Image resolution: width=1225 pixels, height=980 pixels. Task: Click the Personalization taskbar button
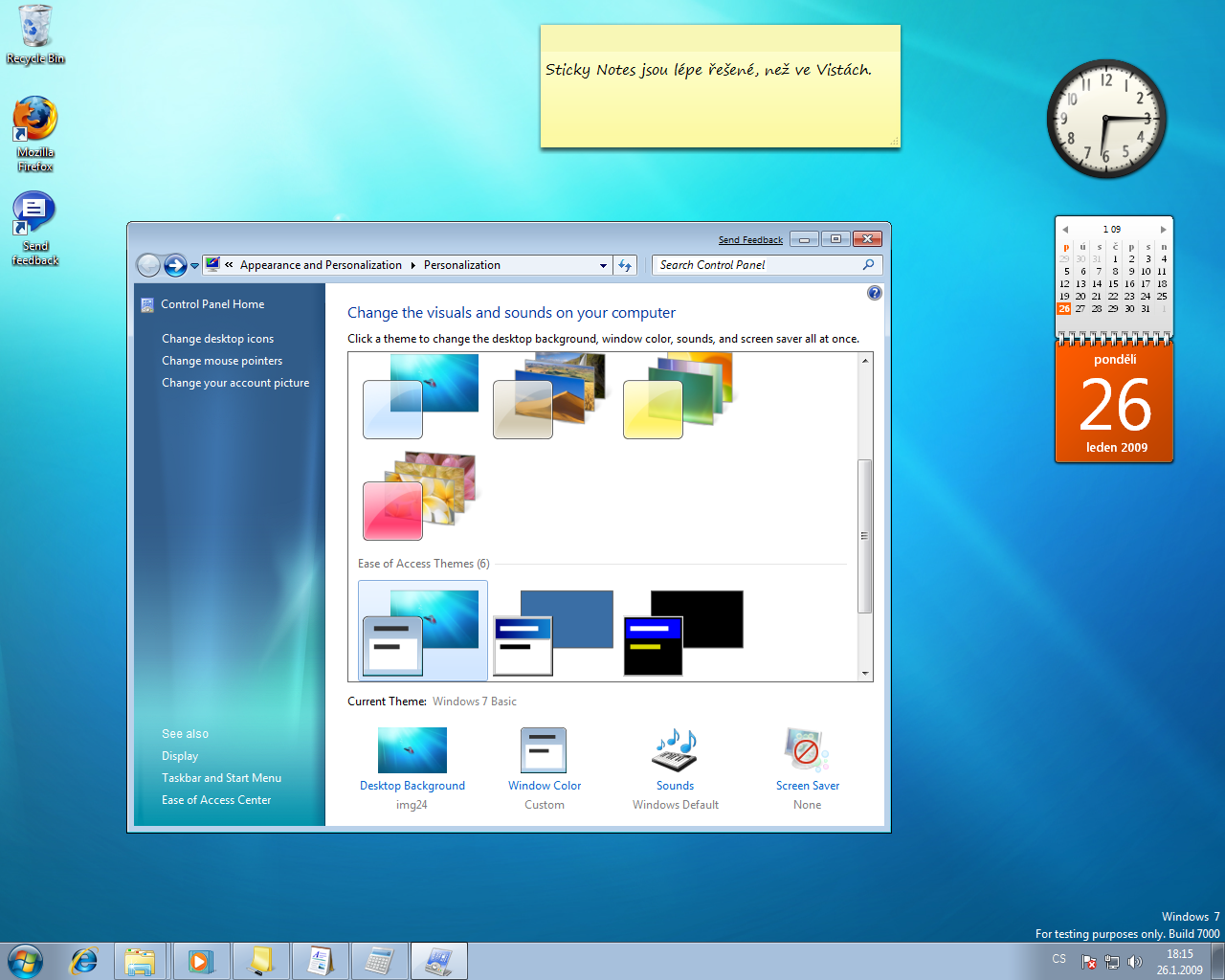439,961
